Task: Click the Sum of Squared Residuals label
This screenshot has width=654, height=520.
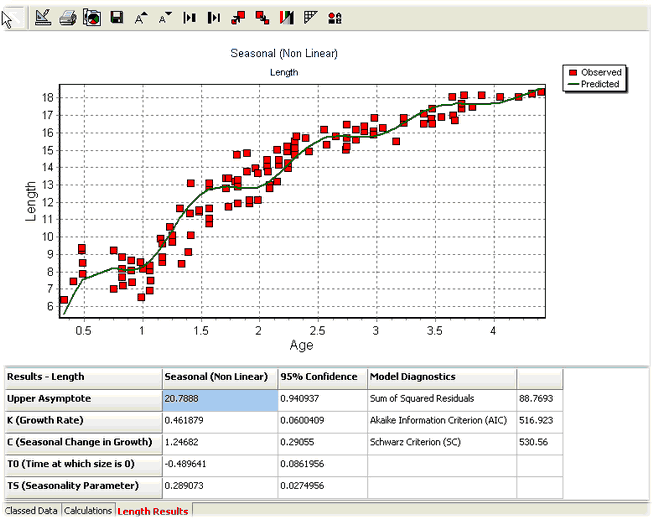Action: point(442,400)
